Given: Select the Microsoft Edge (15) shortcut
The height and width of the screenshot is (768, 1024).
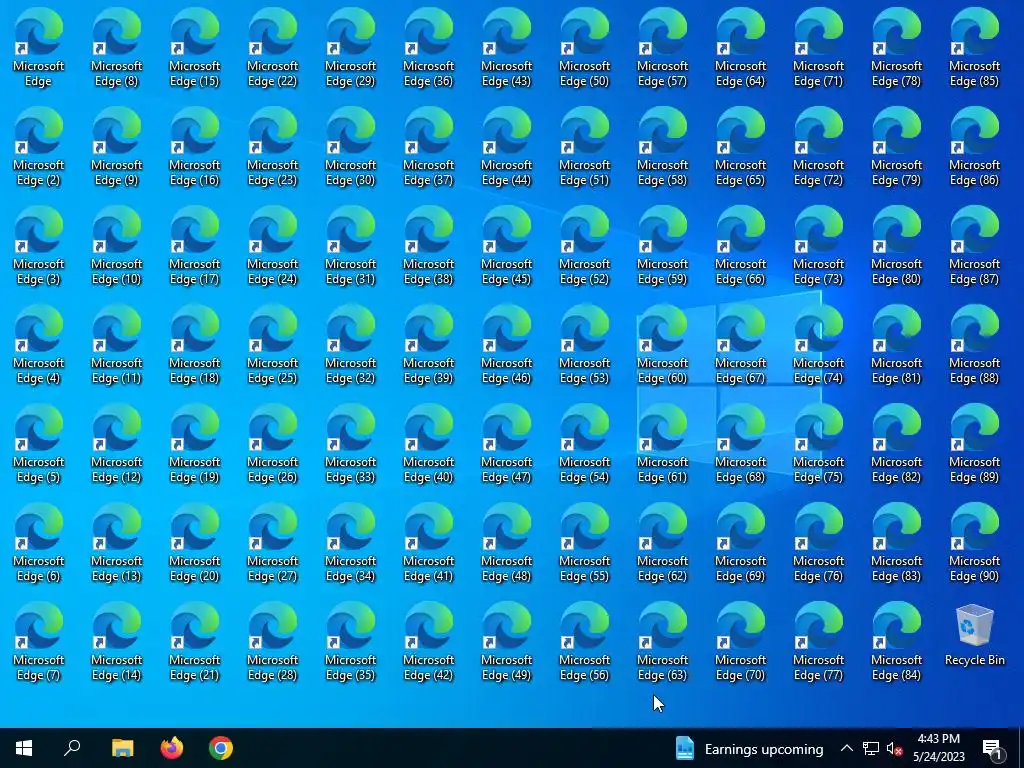Looking at the screenshot, I should coord(195,48).
